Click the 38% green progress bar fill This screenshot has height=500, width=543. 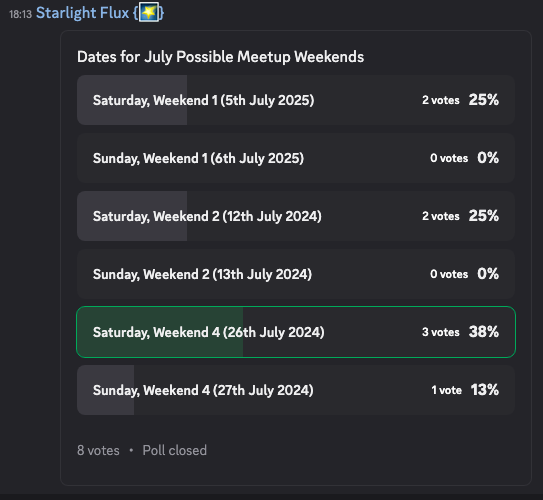(x=160, y=332)
